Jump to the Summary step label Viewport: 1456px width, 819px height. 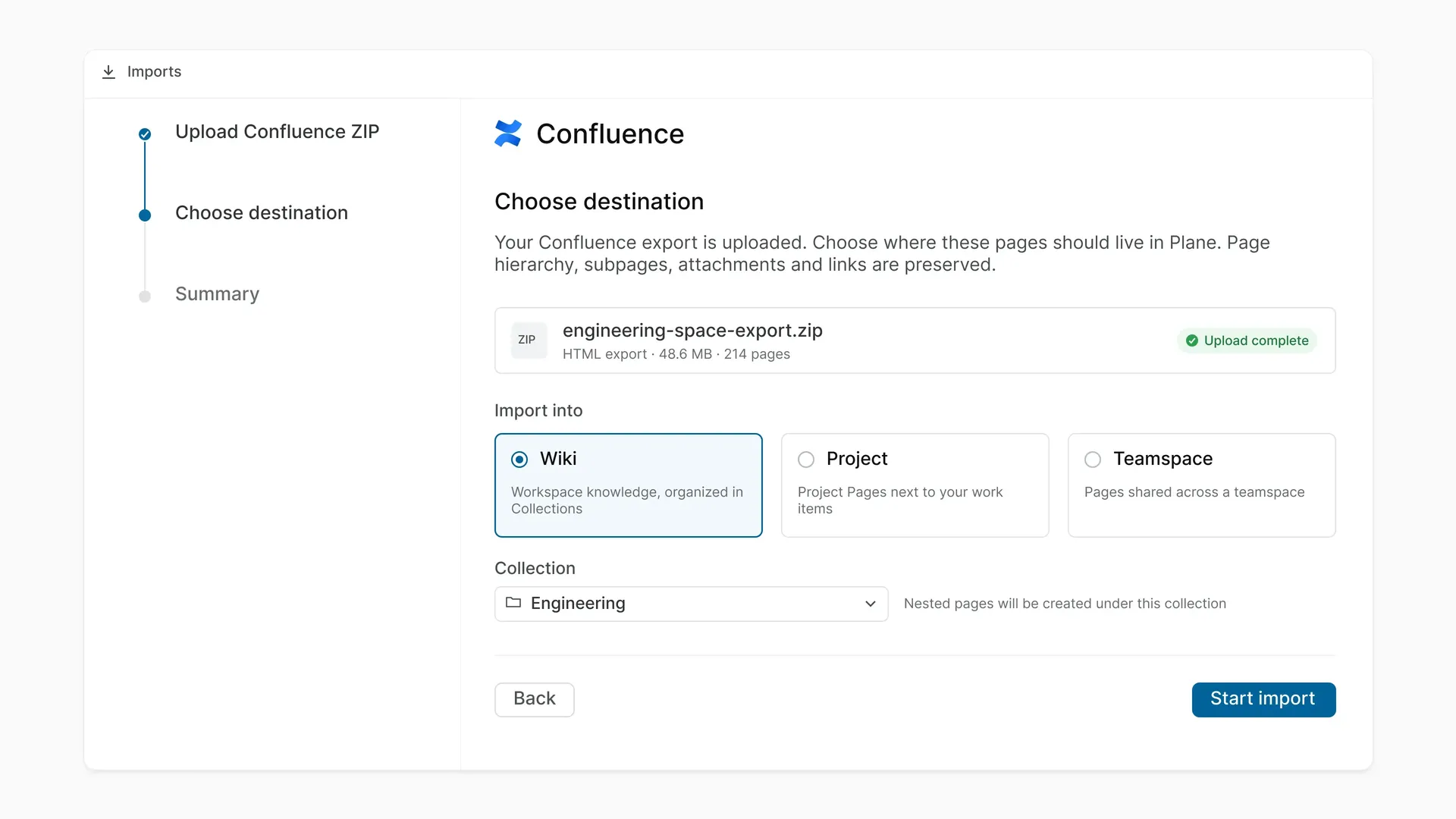click(x=217, y=294)
